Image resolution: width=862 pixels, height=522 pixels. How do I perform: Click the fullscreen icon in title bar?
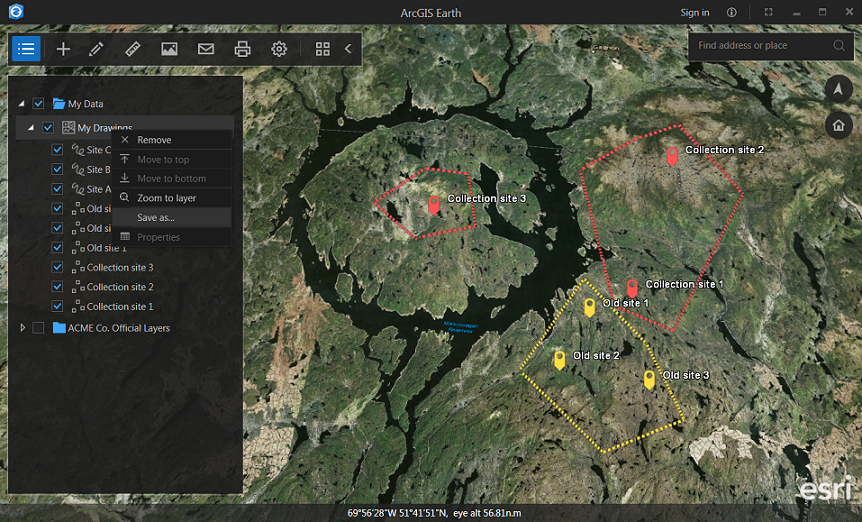tap(769, 12)
